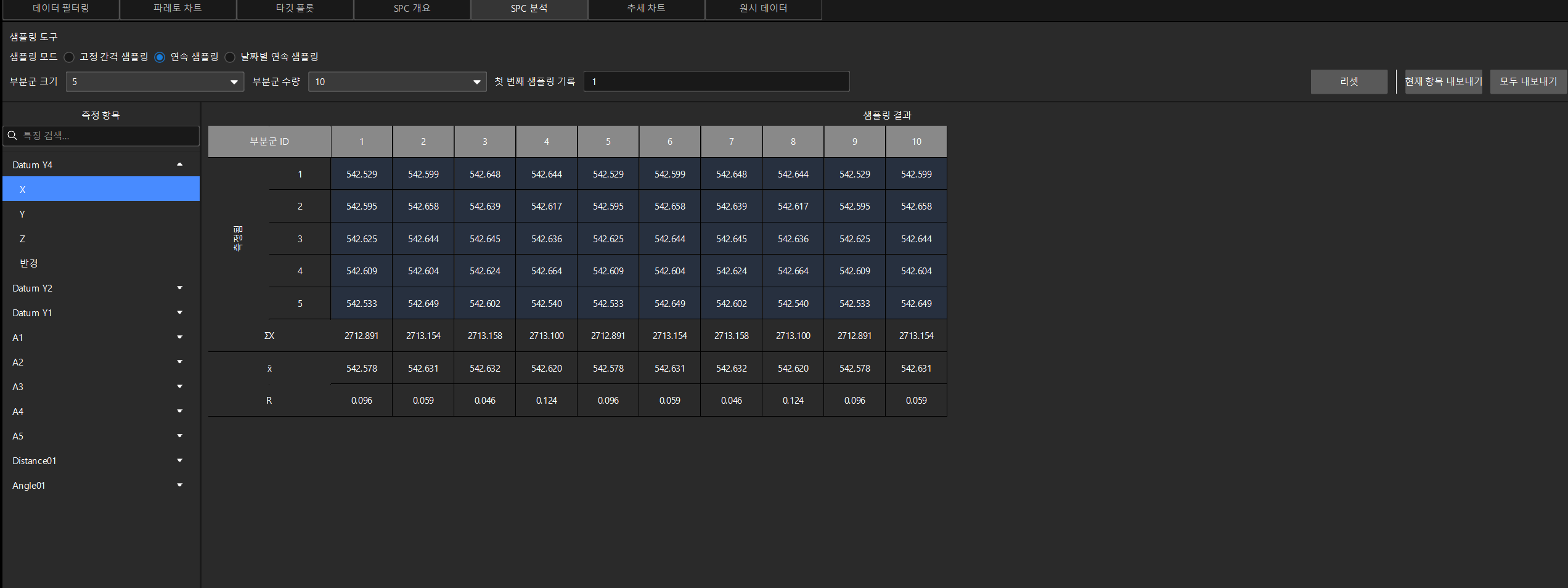
Task: Click column header 10 in results table
Action: (917, 142)
